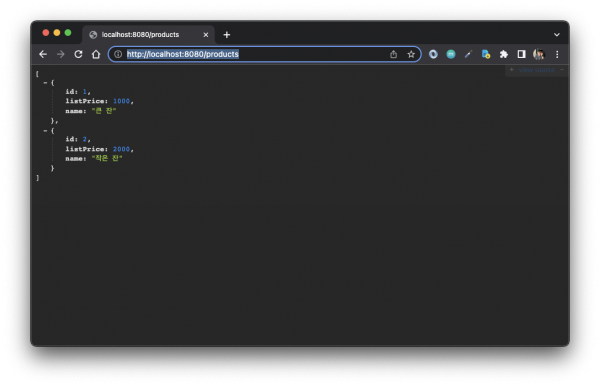This screenshot has height=387, width=600.
Task: Click the forward navigation arrow
Action: pyautogui.click(x=60, y=54)
